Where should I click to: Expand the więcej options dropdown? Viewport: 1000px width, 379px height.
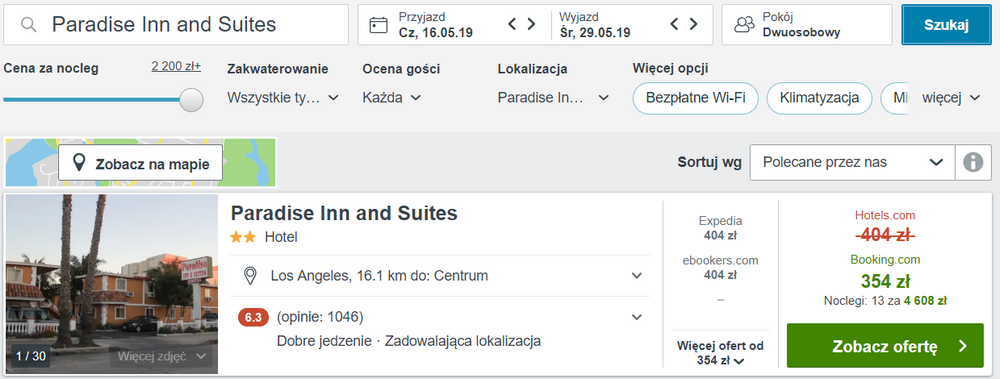pyautogui.click(x=952, y=98)
